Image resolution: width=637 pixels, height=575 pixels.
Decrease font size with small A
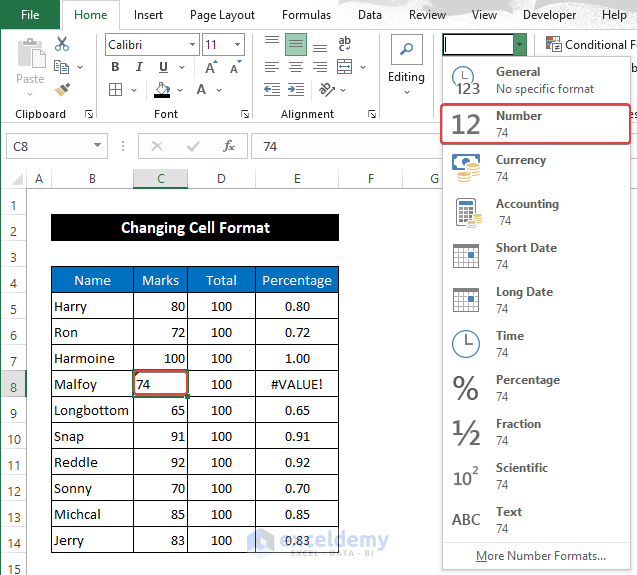(235, 67)
